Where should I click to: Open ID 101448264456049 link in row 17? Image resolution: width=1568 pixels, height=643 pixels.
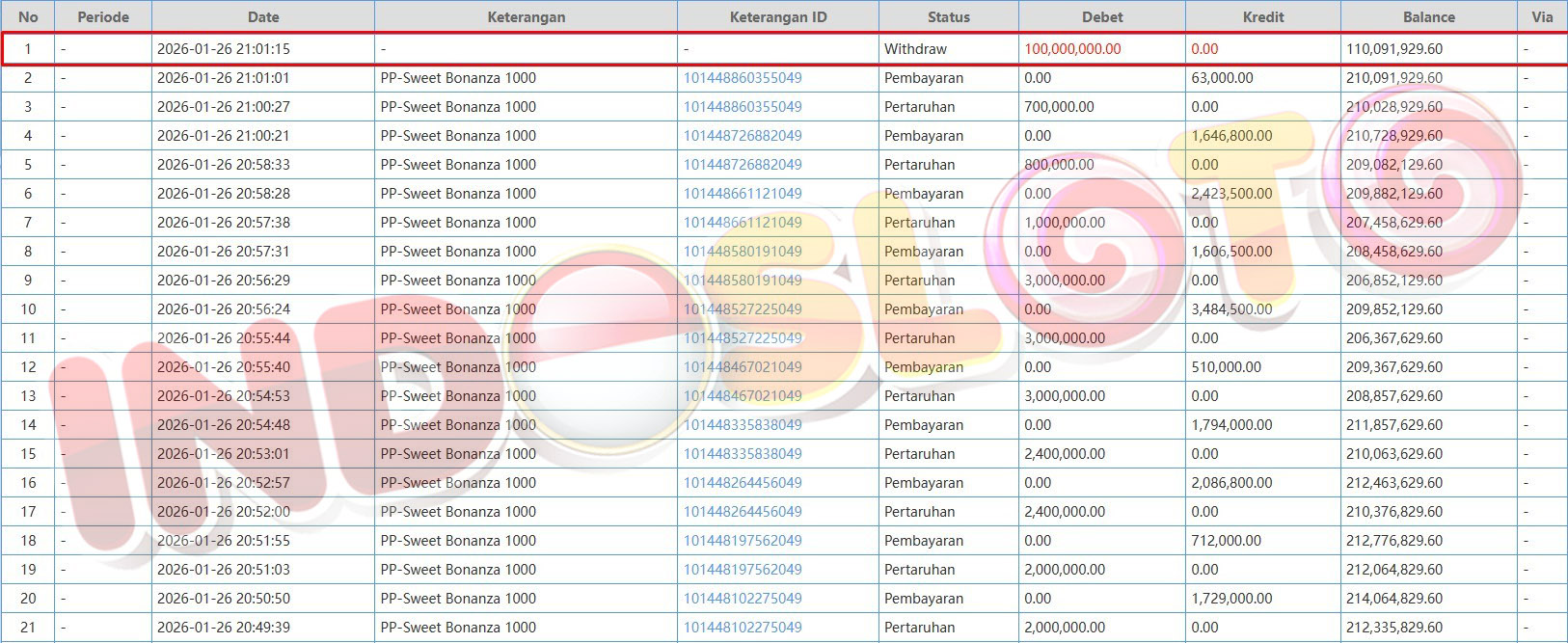(743, 512)
